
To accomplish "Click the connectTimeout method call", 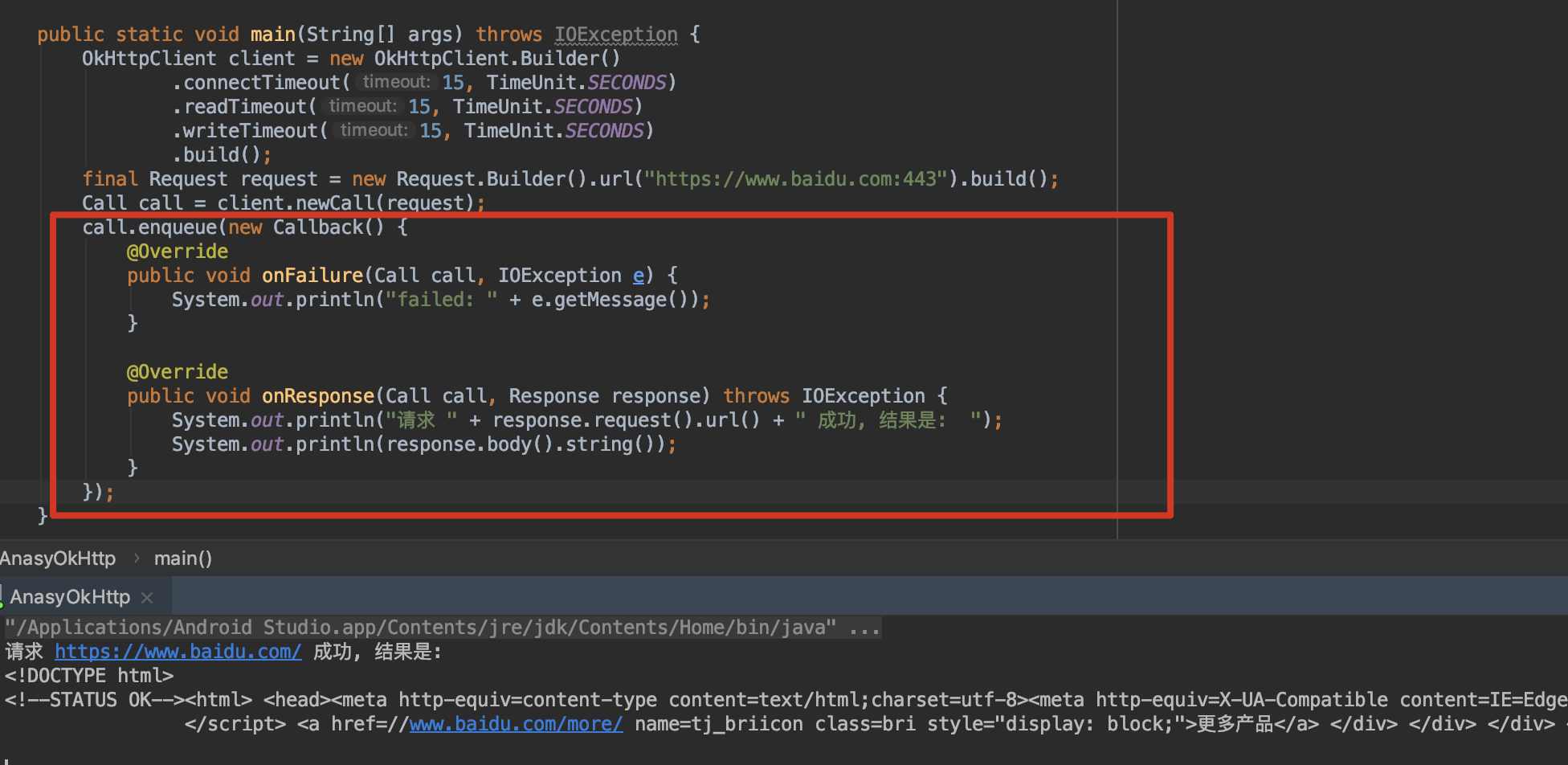I will pyautogui.click(x=261, y=83).
